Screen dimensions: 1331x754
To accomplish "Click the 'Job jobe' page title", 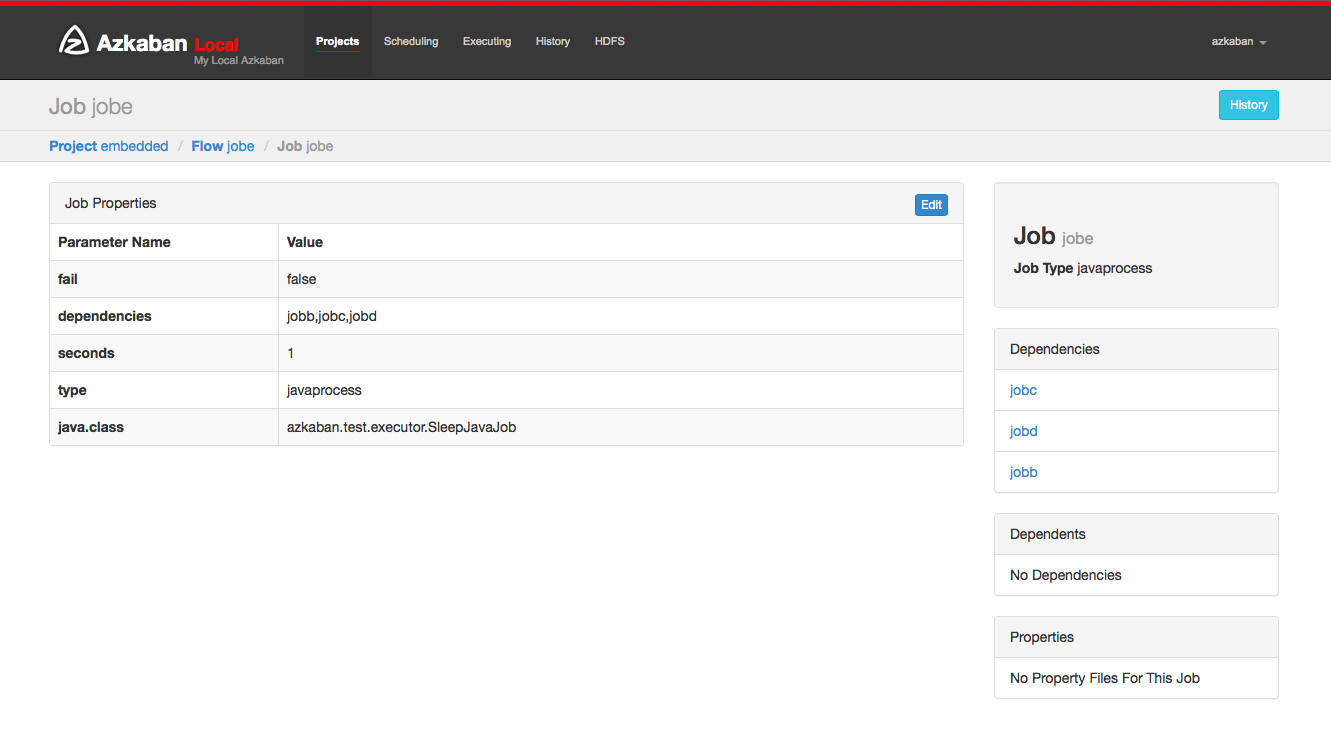I will click(91, 106).
